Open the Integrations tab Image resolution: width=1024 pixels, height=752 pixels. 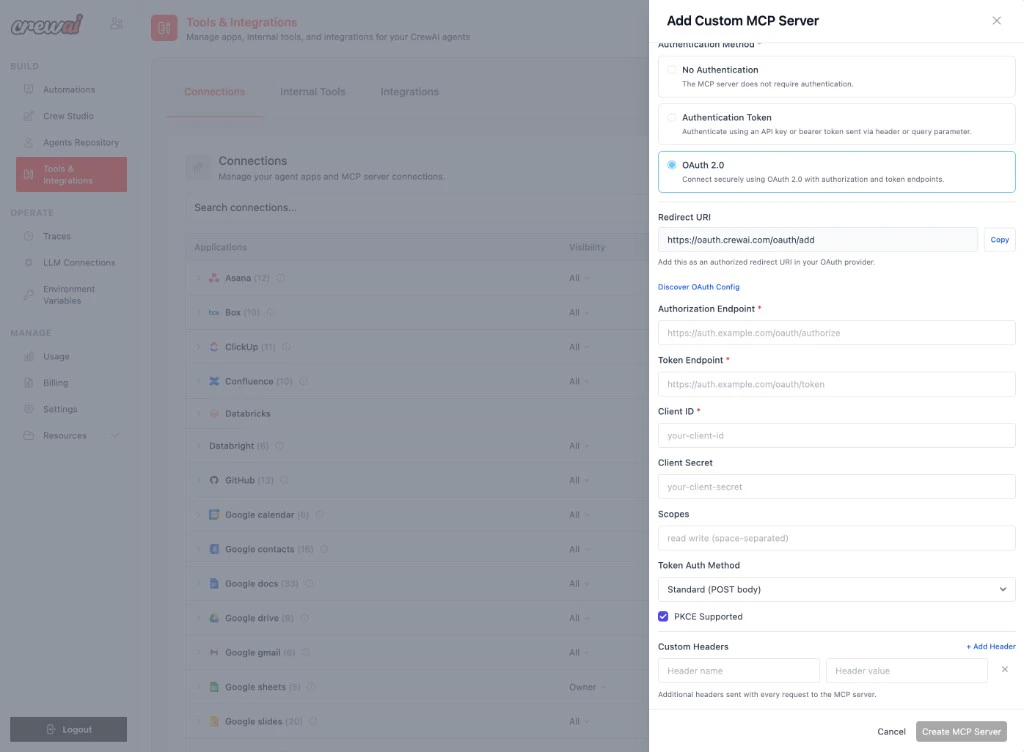click(x=408, y=91)
